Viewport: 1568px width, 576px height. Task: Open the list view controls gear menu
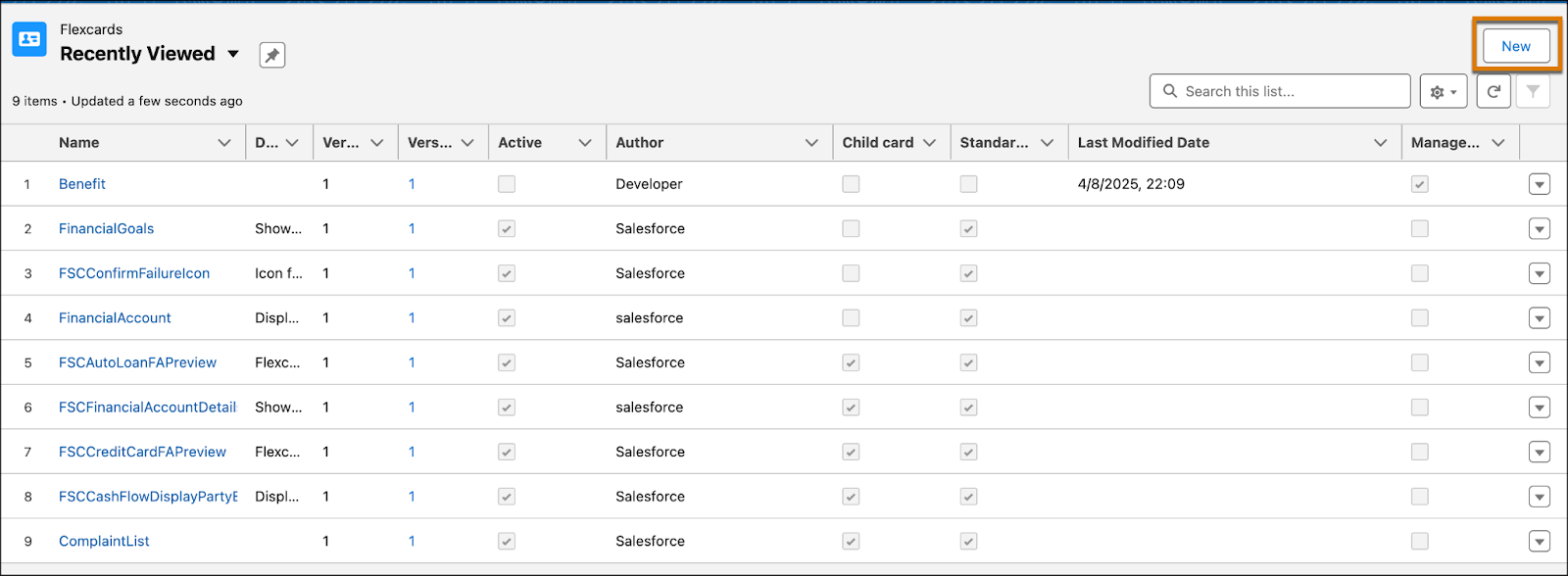click(1444, 91)
